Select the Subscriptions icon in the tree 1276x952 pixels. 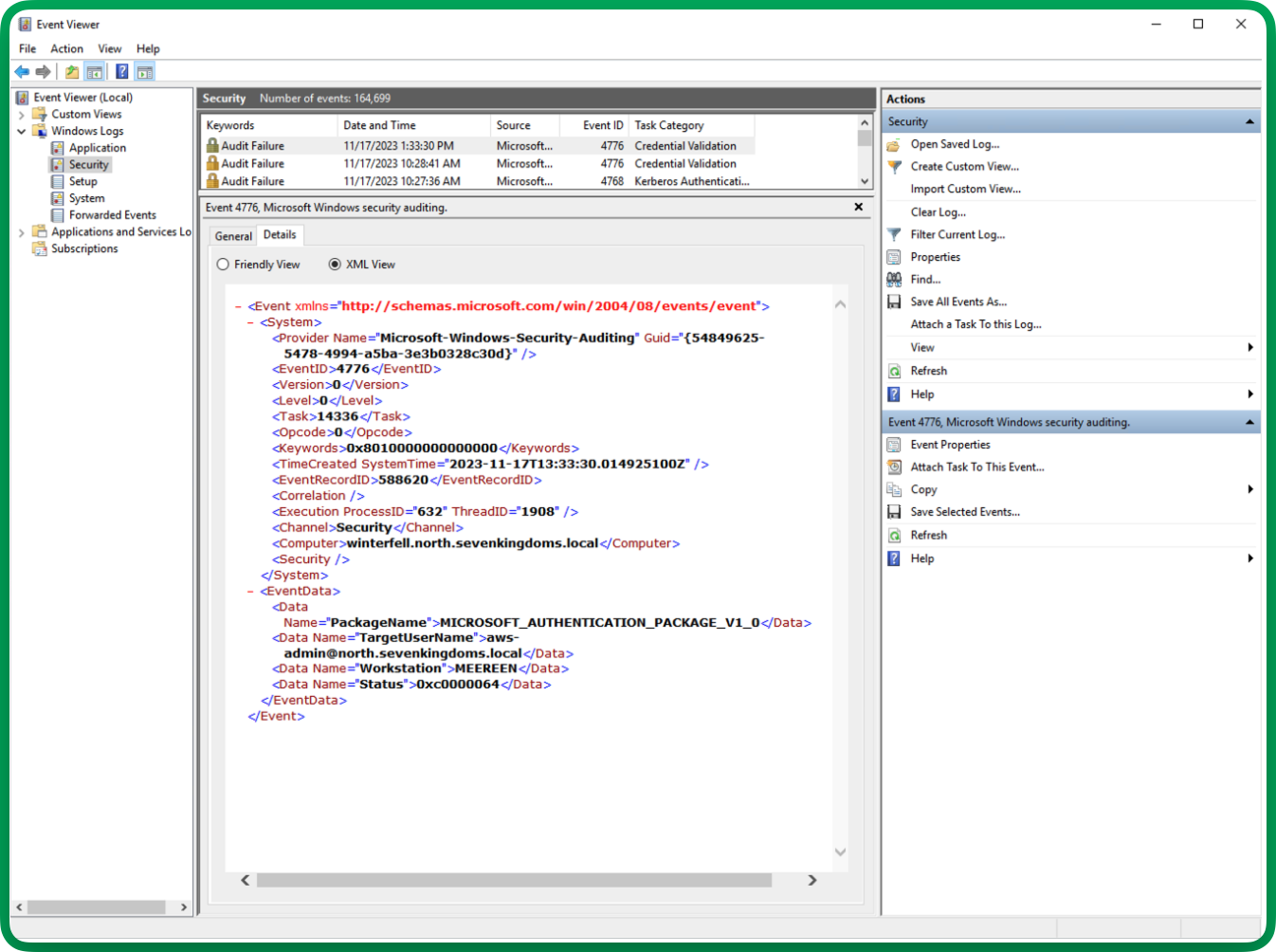[40, 248]
